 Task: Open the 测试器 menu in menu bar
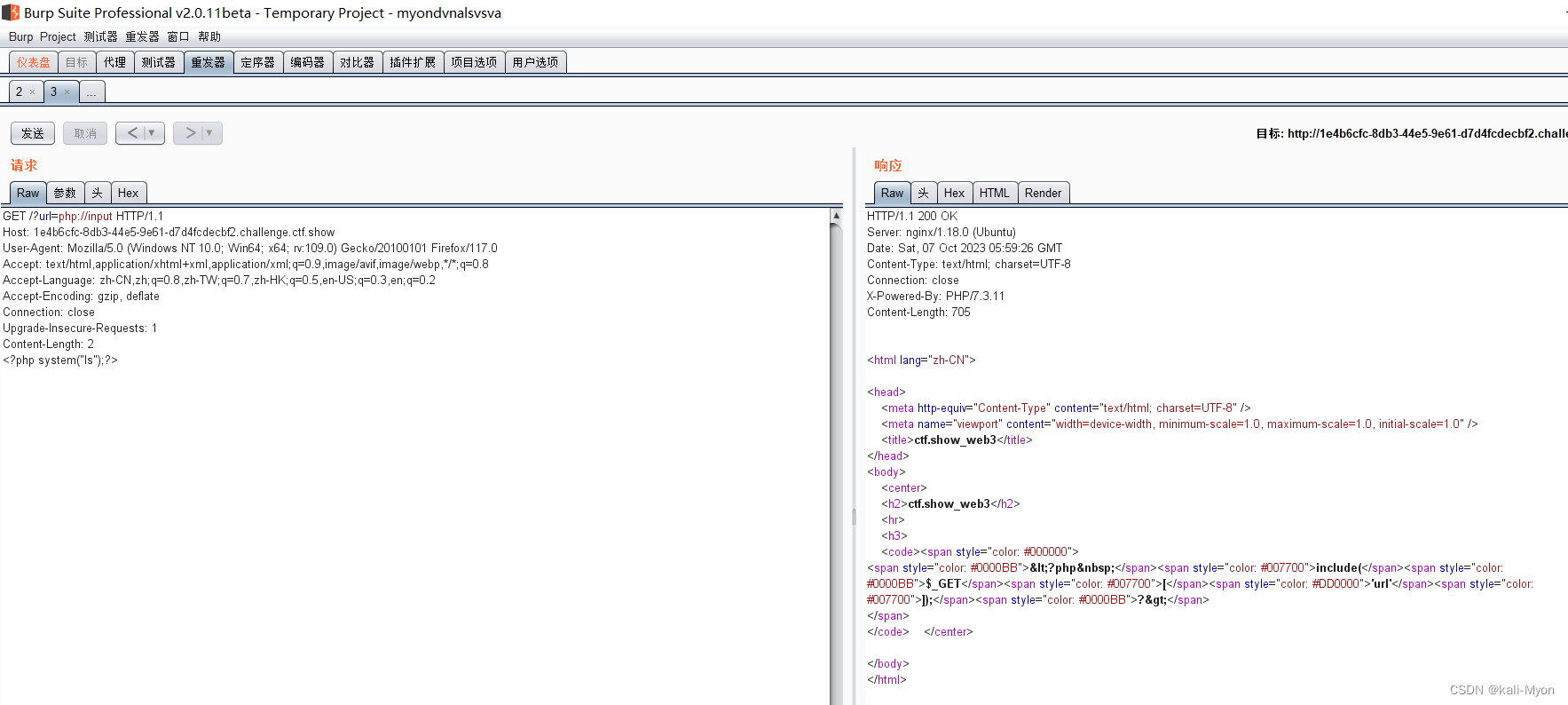(x=100, y=36)
